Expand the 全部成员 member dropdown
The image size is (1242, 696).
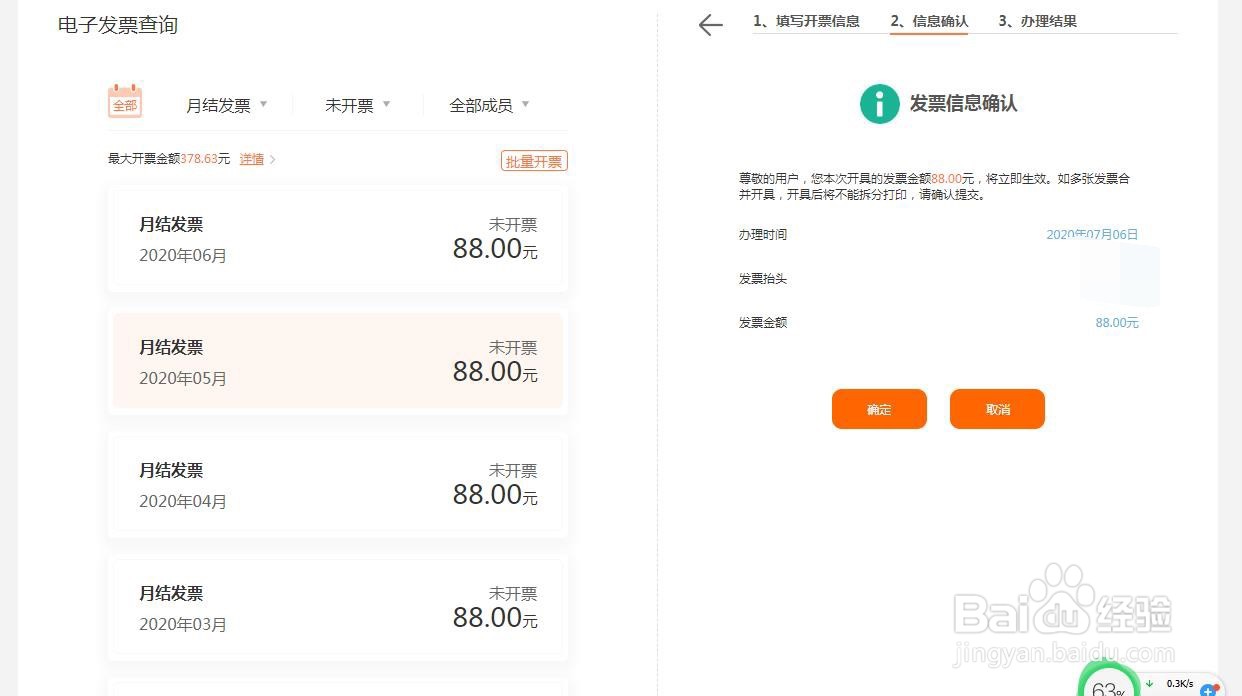pos(489,104)
